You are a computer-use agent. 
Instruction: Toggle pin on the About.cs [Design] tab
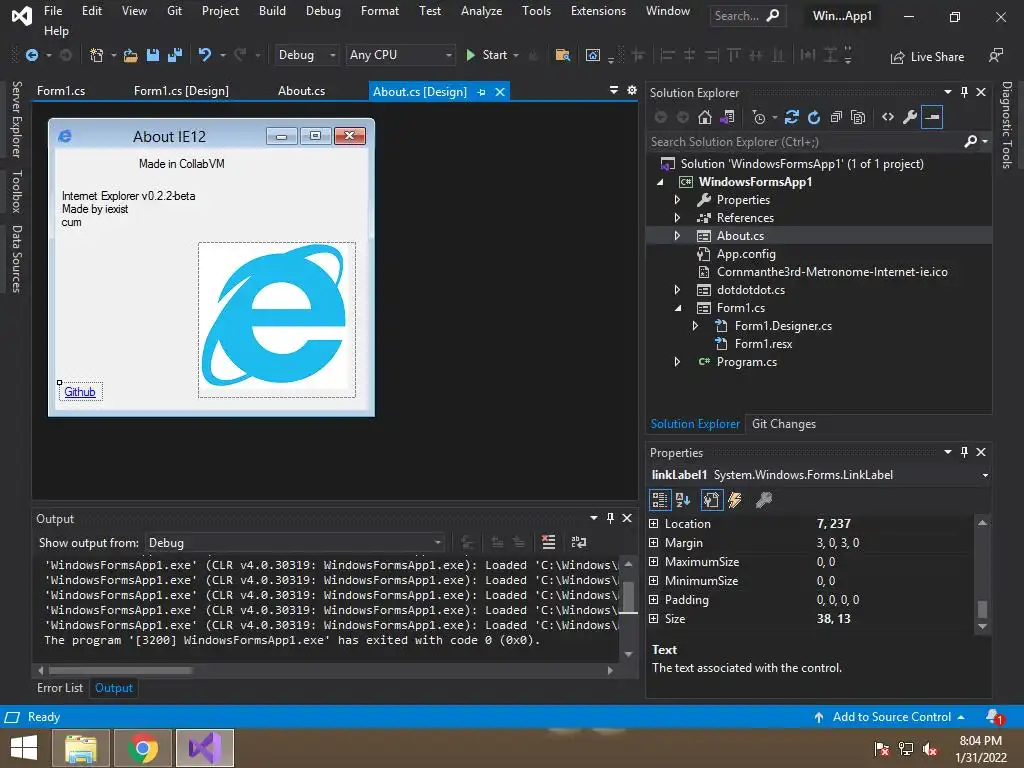point(481,92)
